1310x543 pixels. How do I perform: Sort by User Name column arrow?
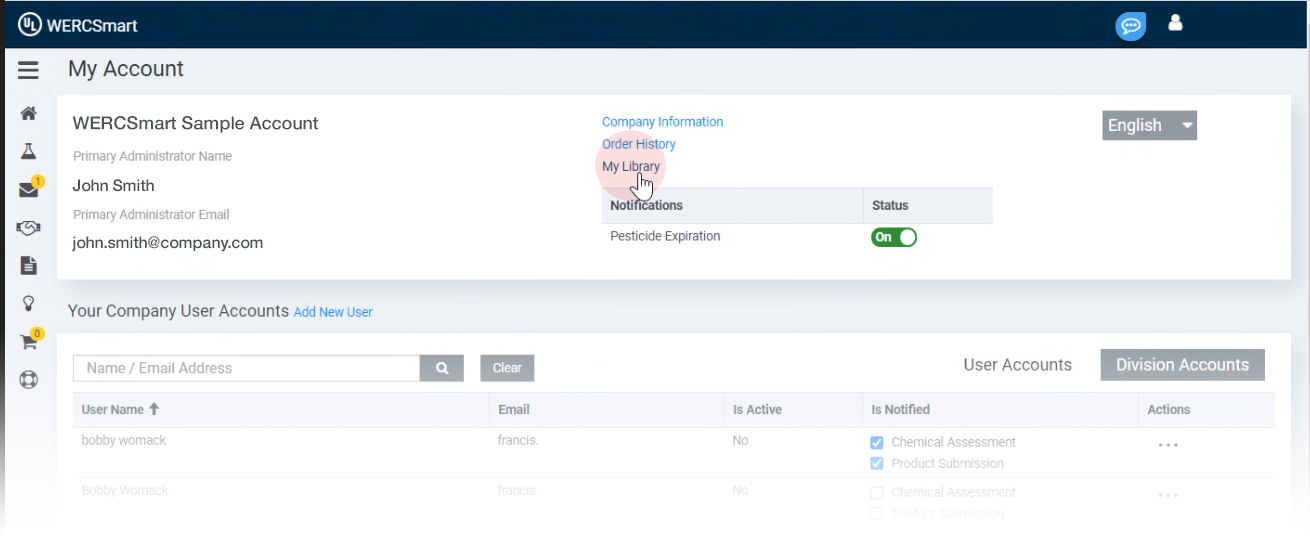point(154,409)
